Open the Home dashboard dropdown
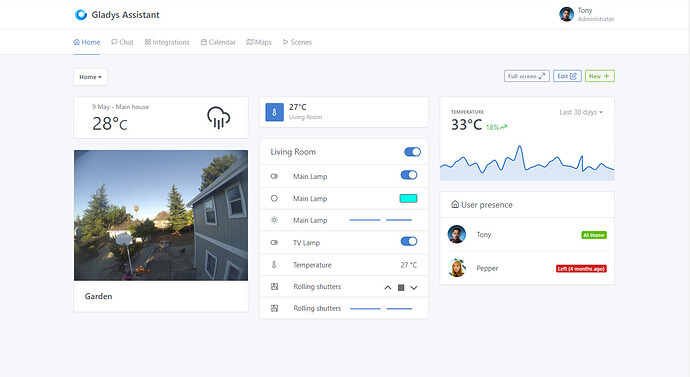Screen dimensions: 690x377 point(90,77)
